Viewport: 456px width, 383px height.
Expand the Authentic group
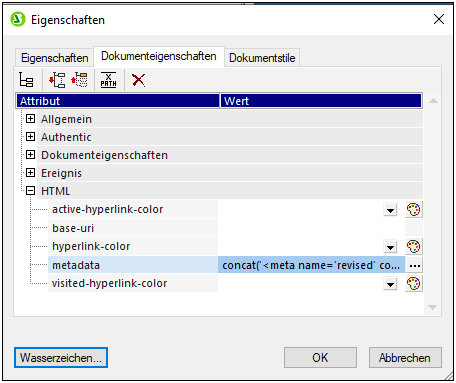pyautogui.click(x=30, y=137)
